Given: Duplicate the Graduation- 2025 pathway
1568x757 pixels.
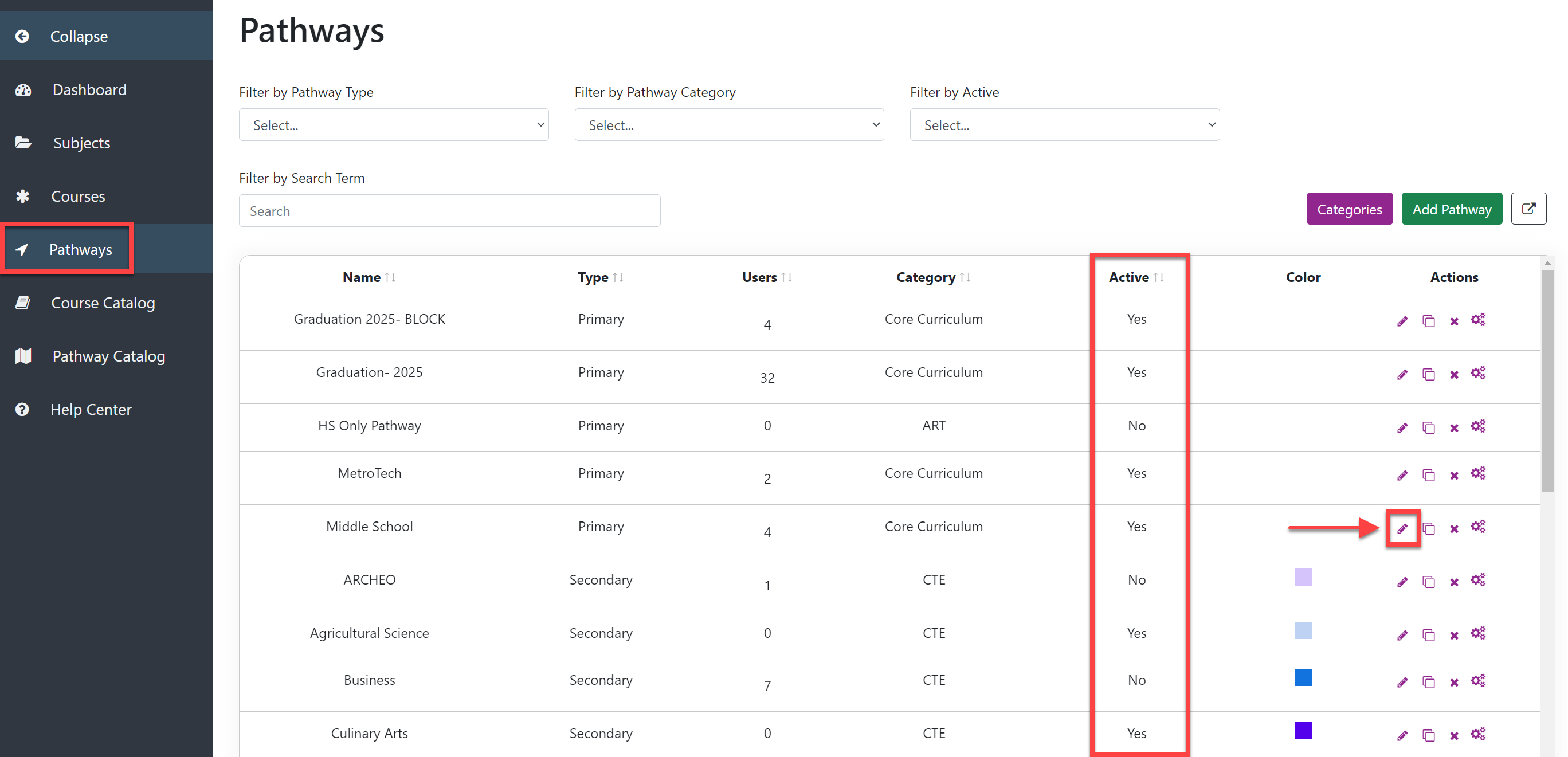Looking at the screenshot, I should (1429, 374).
